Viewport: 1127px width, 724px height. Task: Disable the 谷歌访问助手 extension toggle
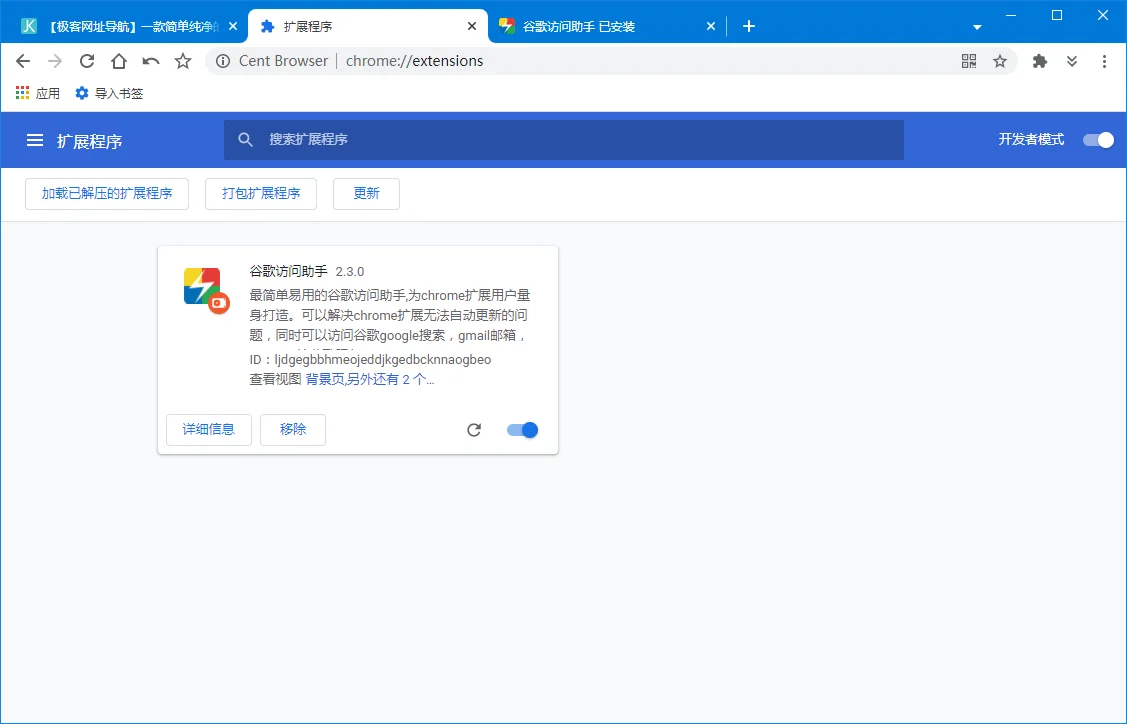click(523, 430)
